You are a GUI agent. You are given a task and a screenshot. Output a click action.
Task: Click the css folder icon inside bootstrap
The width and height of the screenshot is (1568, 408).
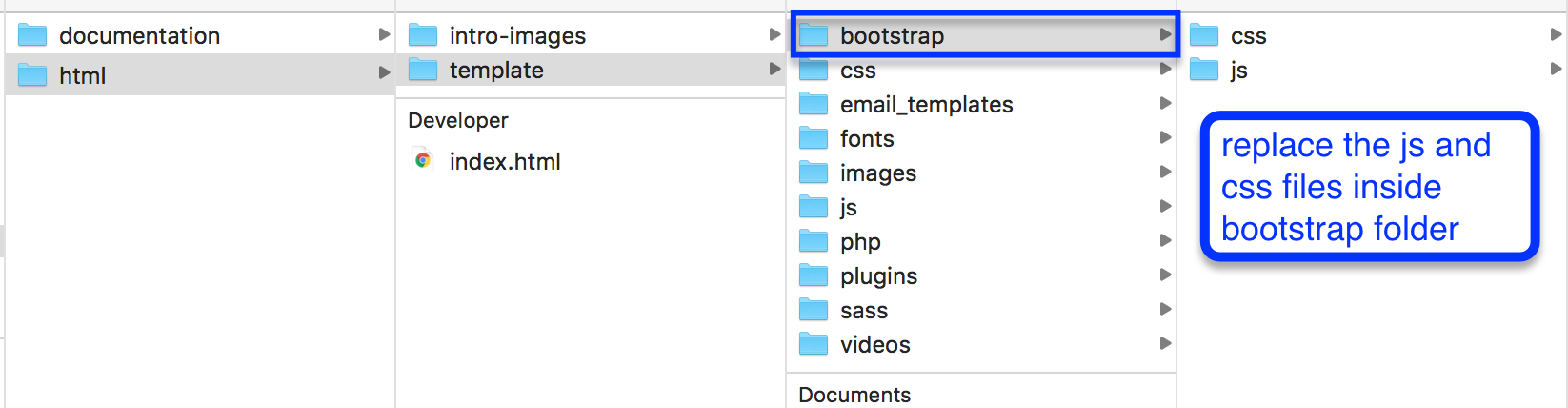tap(1204, 36)
